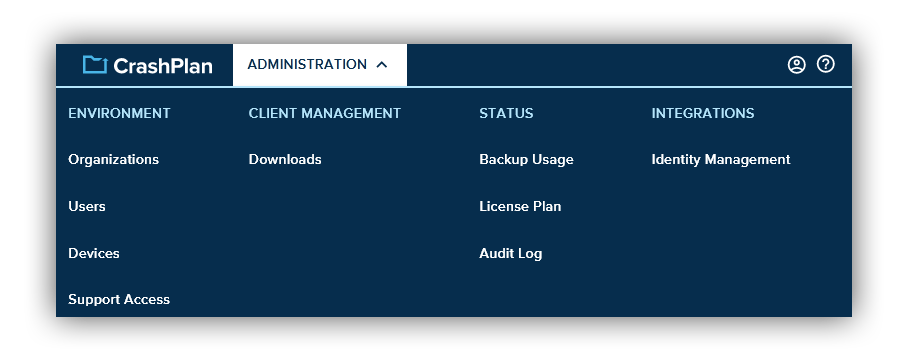Select the ADMINISTRATION menu label

click(307, 65)
